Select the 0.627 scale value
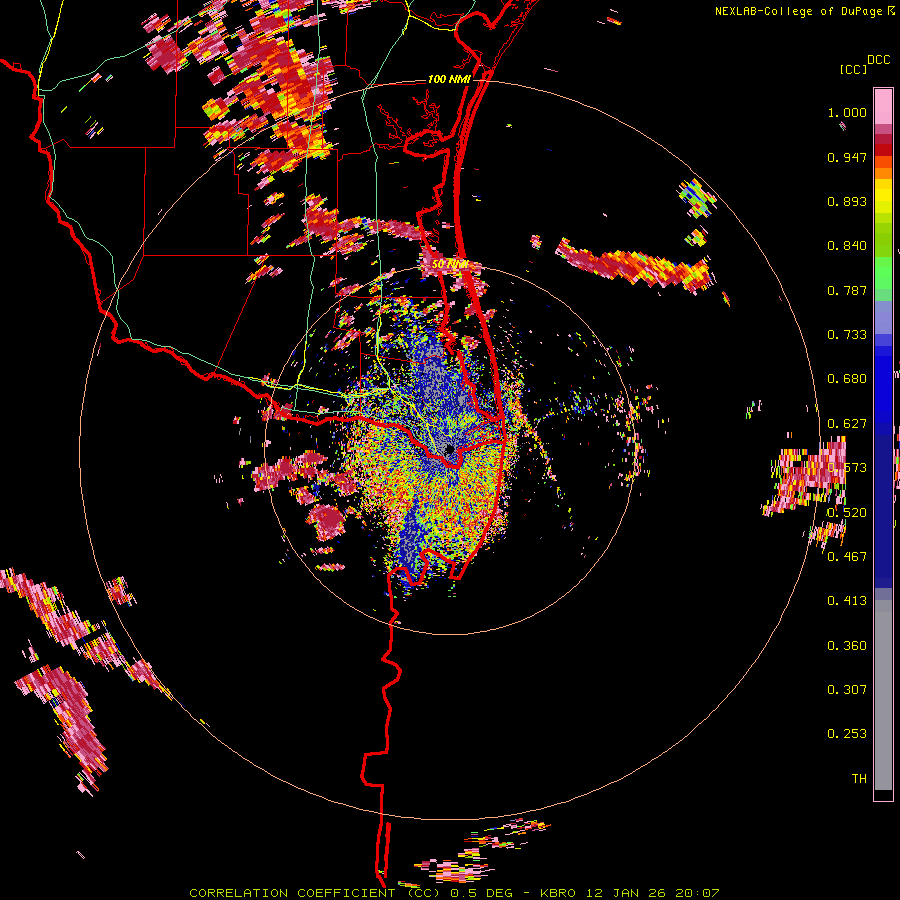900x900 pixels. [847, 424]
